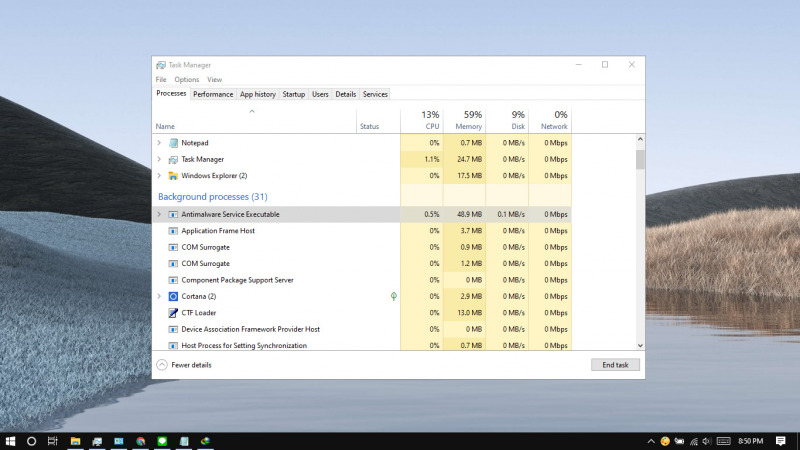Screen dimensions: 800x450
Task: Sort by the Memory column header
Action: [464, 120]
